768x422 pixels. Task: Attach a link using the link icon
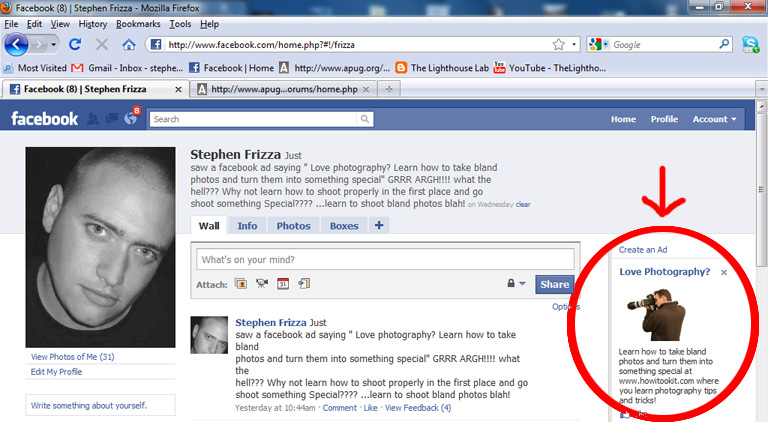304,283
